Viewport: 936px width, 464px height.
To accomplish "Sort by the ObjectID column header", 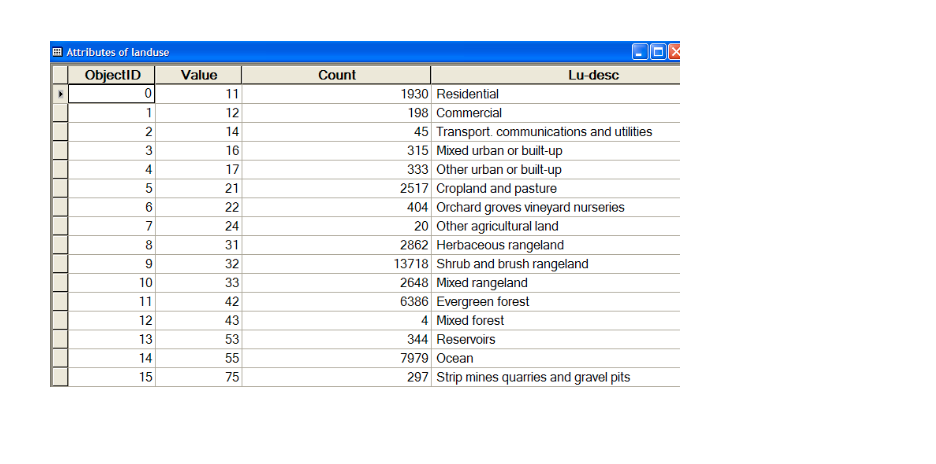I will (x=112, y=75).
